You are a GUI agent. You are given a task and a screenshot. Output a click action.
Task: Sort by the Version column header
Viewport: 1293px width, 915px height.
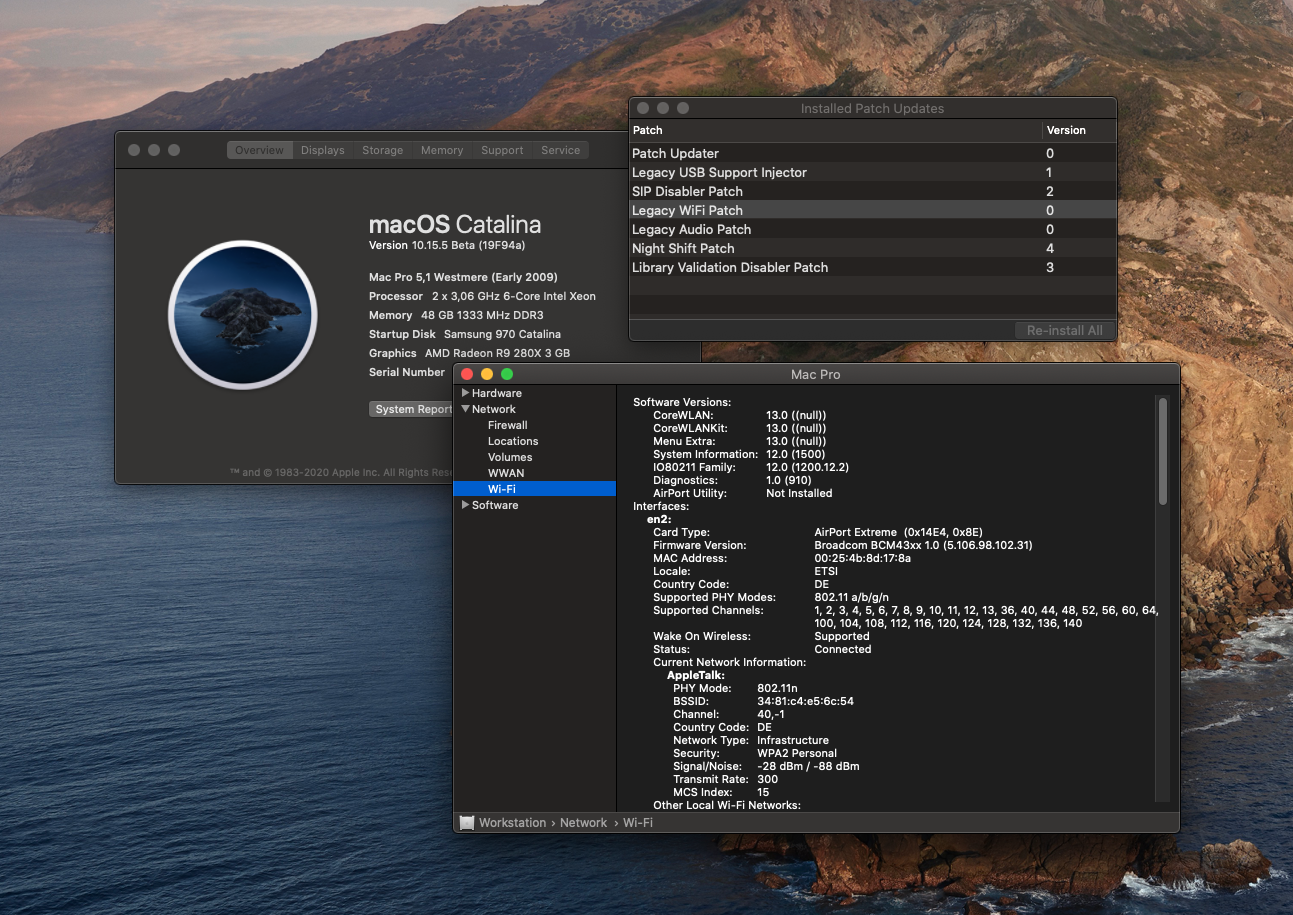[1079, 130]
